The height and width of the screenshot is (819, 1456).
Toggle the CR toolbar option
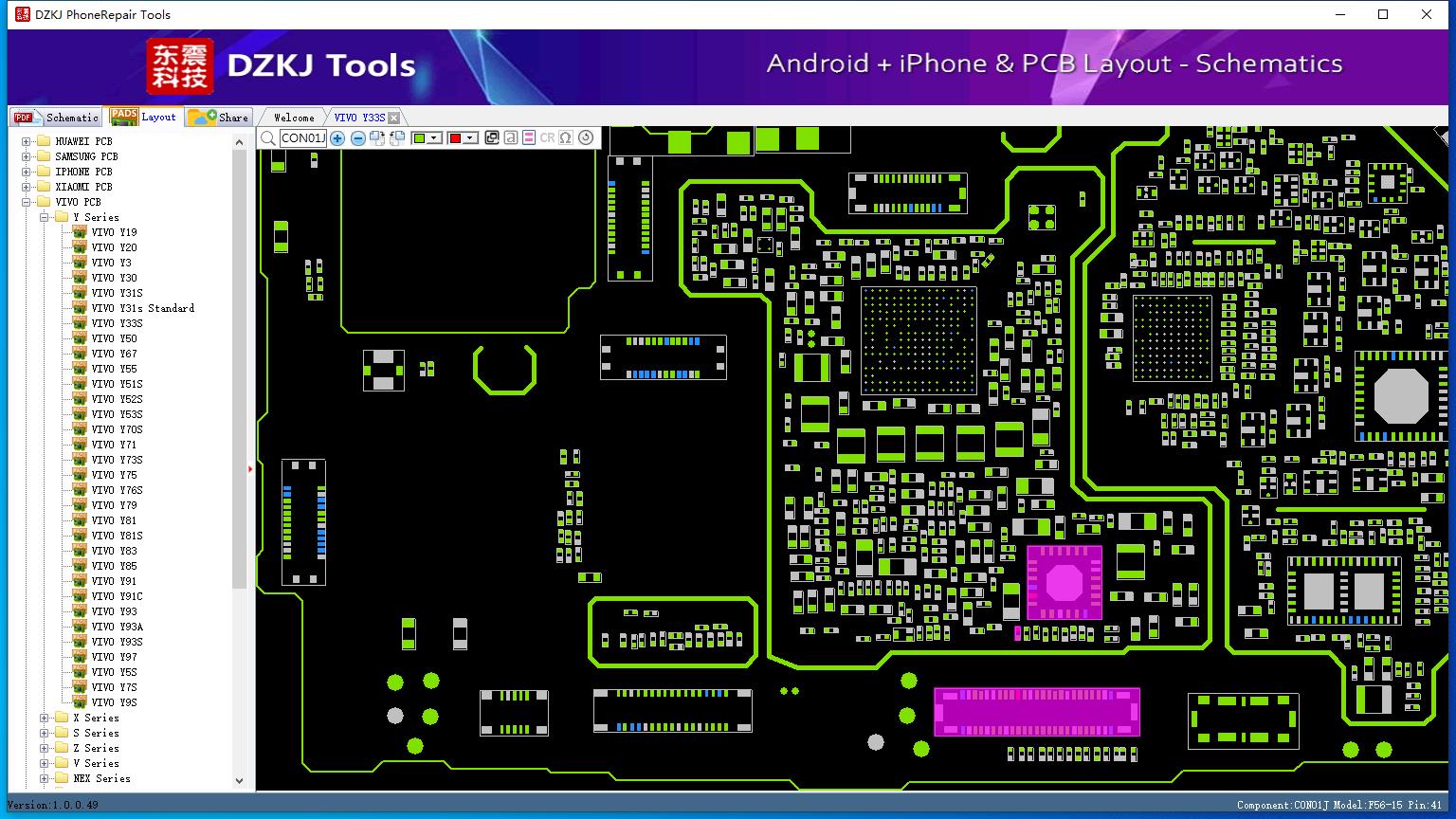[x=547, y=138]
